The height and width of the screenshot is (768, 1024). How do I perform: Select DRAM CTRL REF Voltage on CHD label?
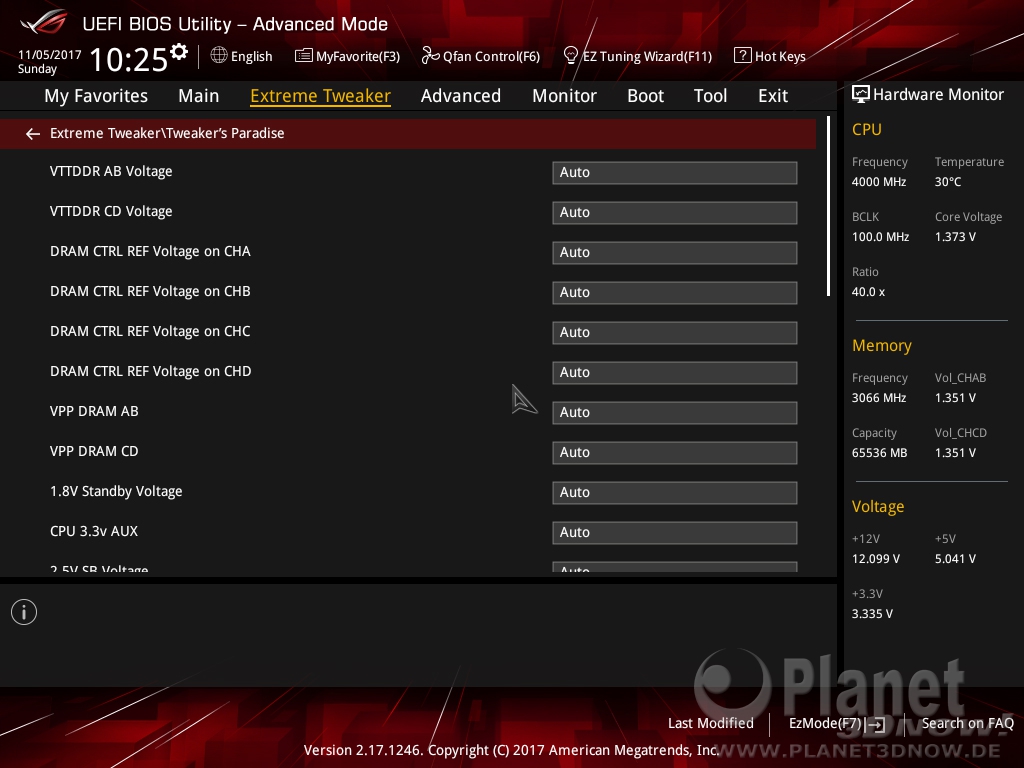click(x=151, y=371)
